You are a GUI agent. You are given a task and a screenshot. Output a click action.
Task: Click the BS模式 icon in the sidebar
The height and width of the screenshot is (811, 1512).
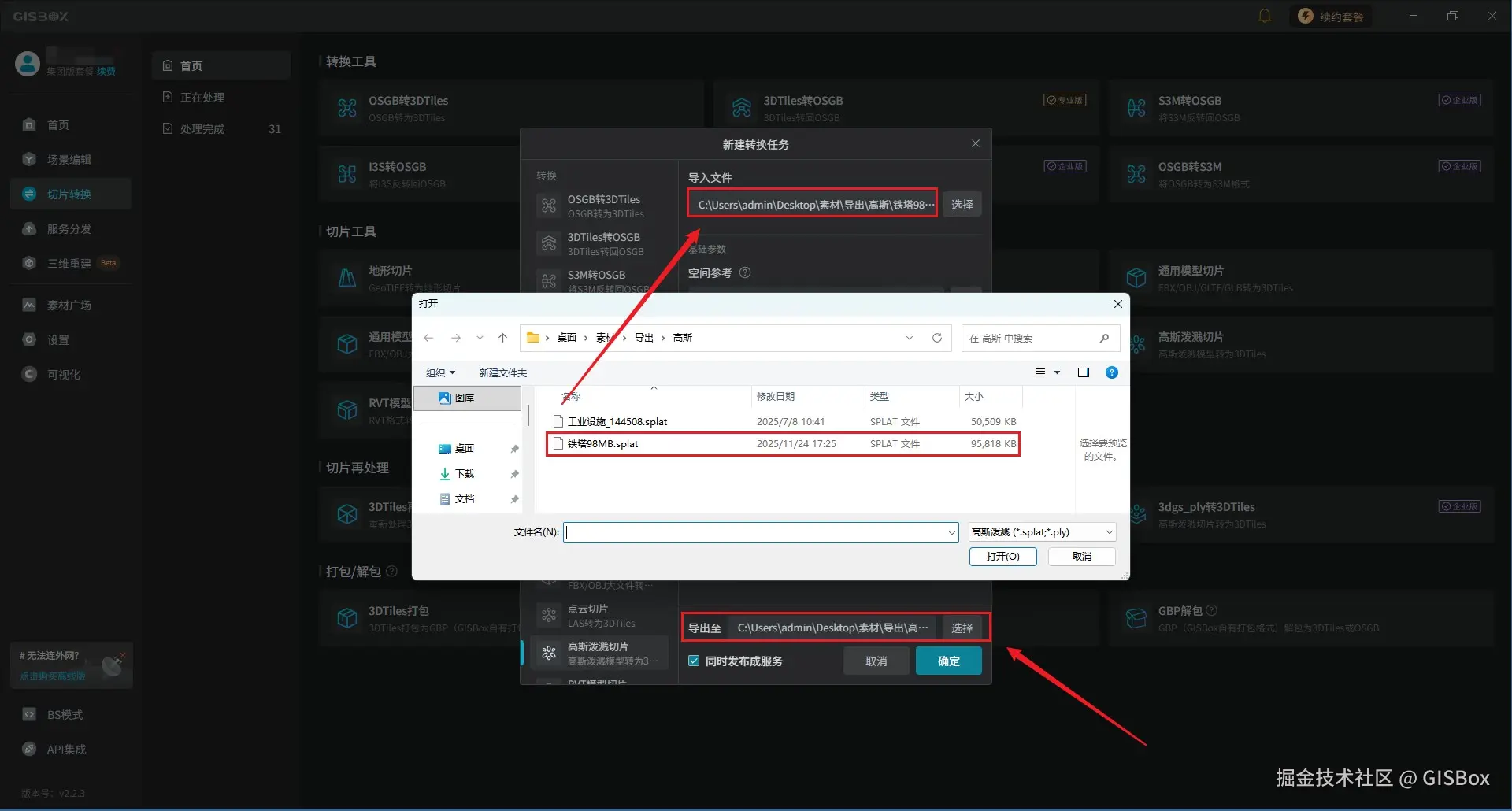(x=29, y=714)
